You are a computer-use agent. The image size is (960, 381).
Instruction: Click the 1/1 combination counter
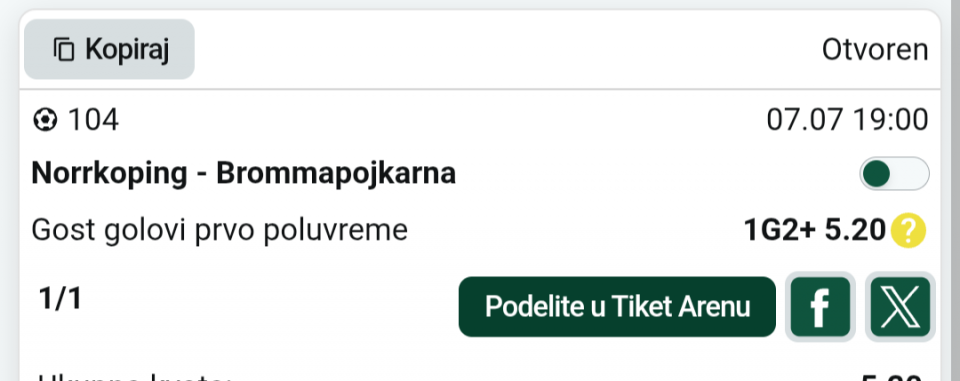click(x=60, y=299)
